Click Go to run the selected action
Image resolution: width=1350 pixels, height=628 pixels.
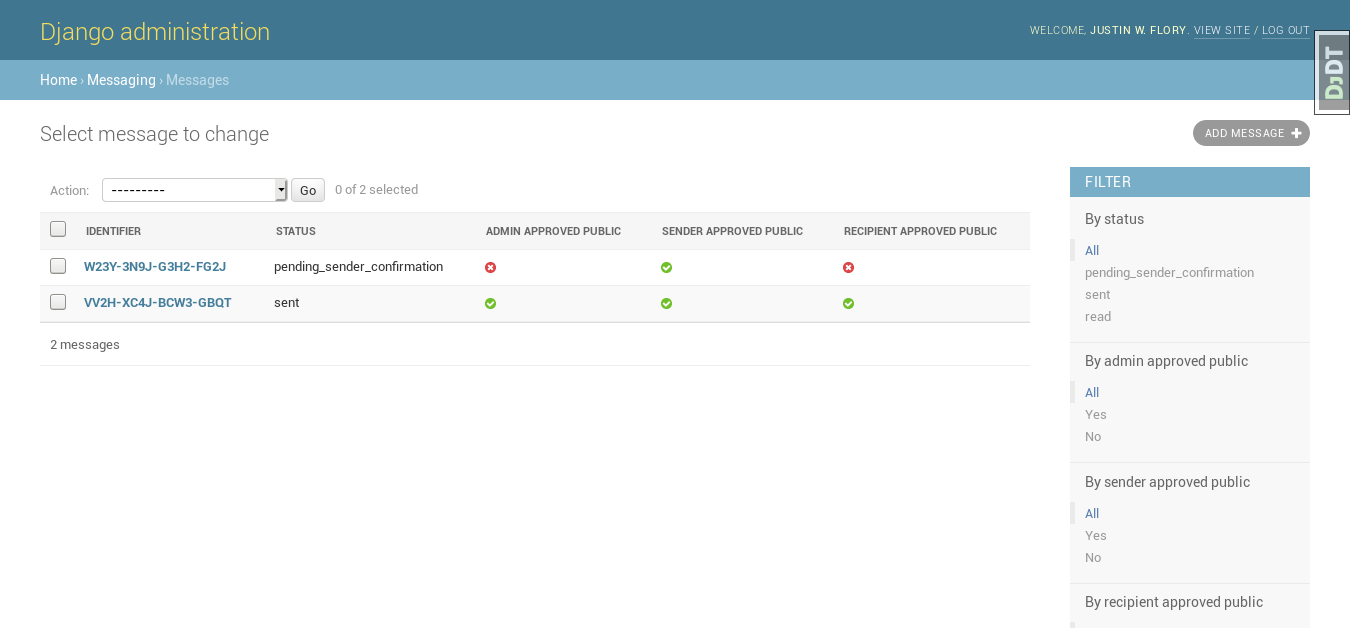coord(308,190)
